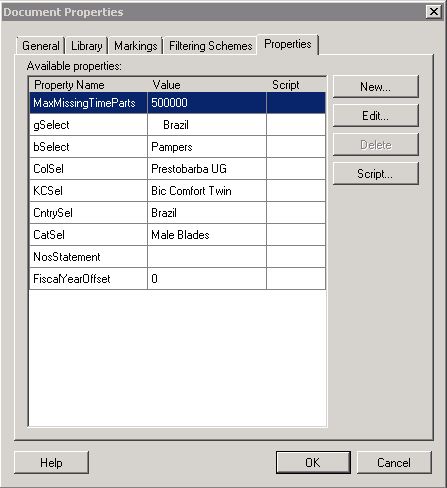Sort by the Property Name column header

[89, 85]
